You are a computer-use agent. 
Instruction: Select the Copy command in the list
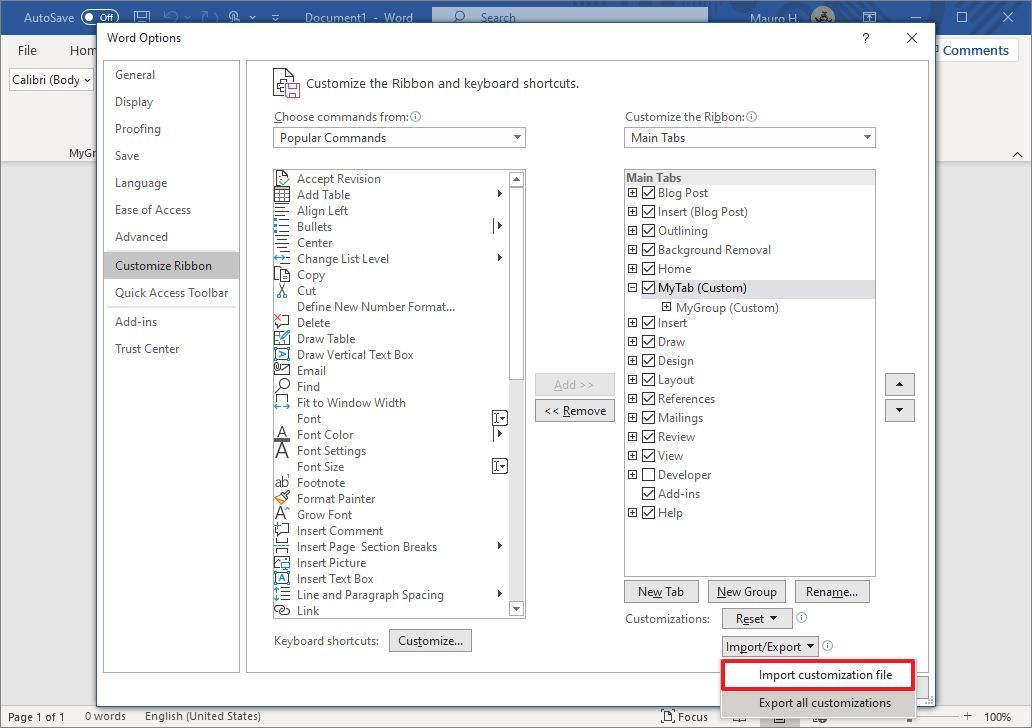[x=310, y=274]
